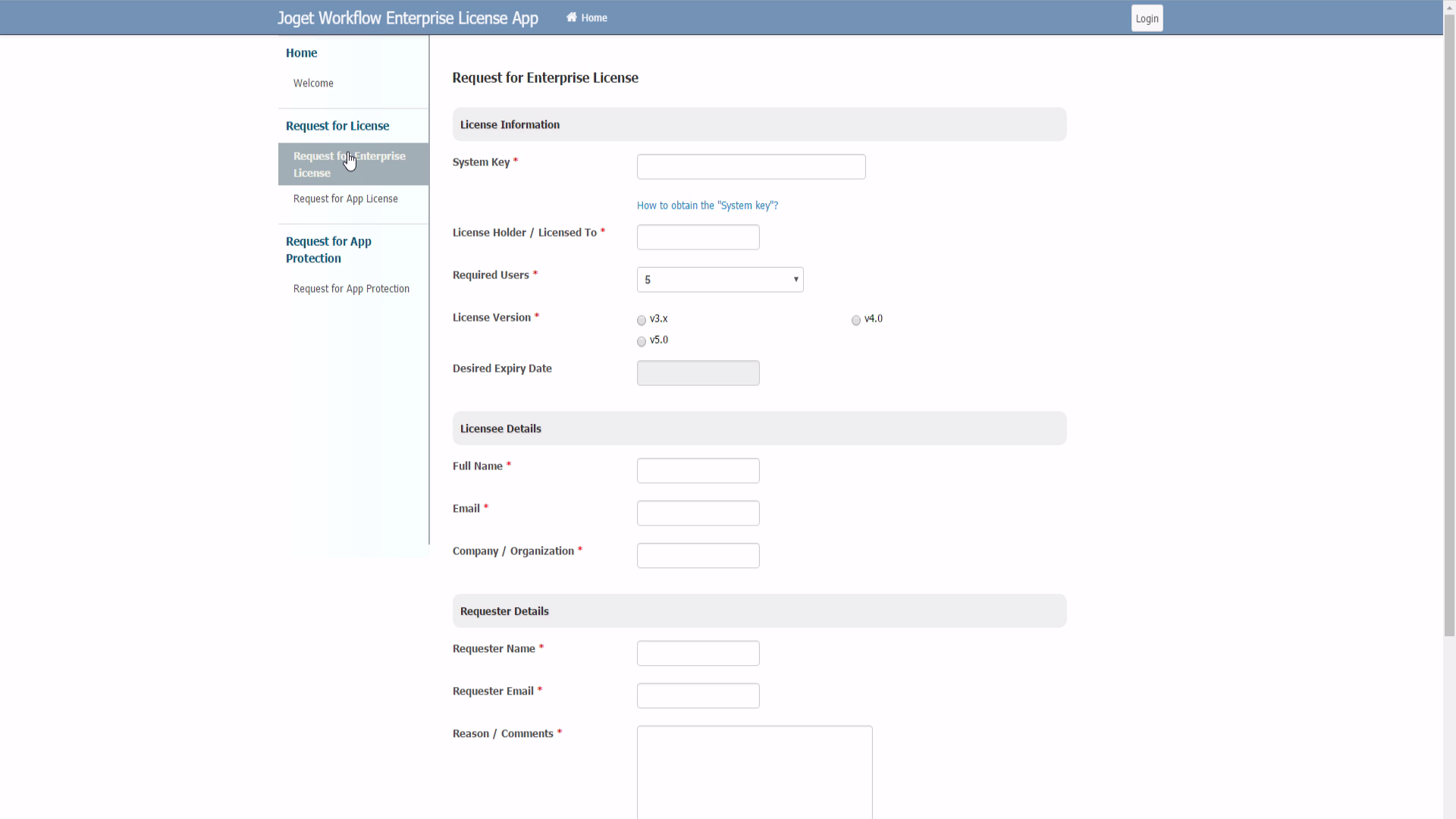Click the Company / Organization field

click(698, 556)
